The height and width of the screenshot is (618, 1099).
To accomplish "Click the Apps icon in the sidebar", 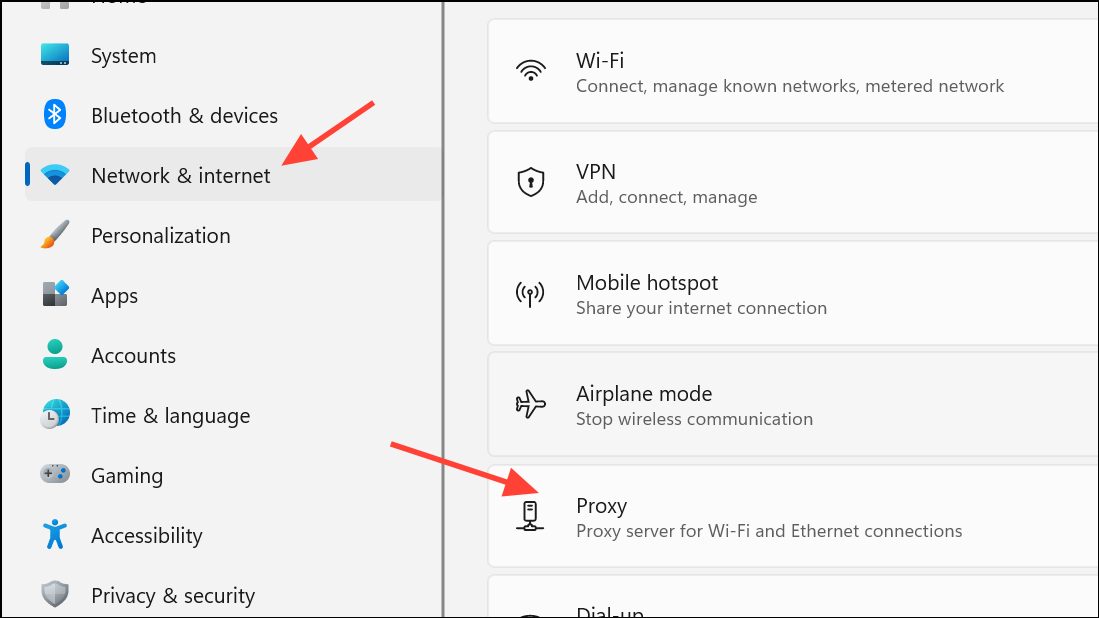I will (53, 295).
